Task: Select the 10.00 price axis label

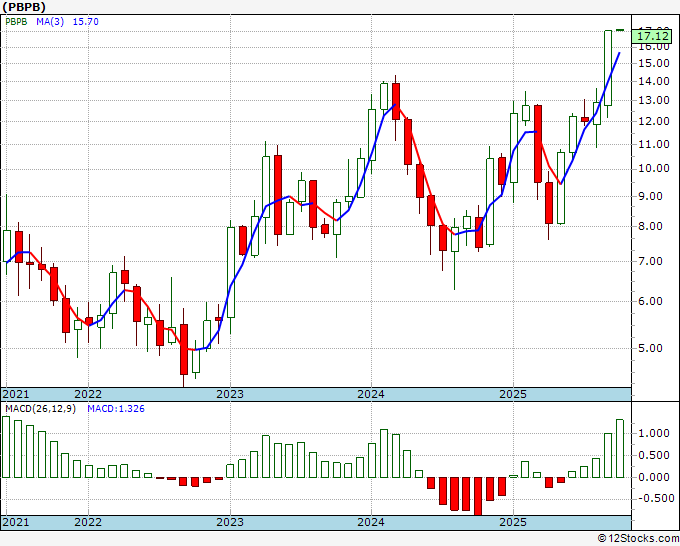Action: [x=654, y=169]
